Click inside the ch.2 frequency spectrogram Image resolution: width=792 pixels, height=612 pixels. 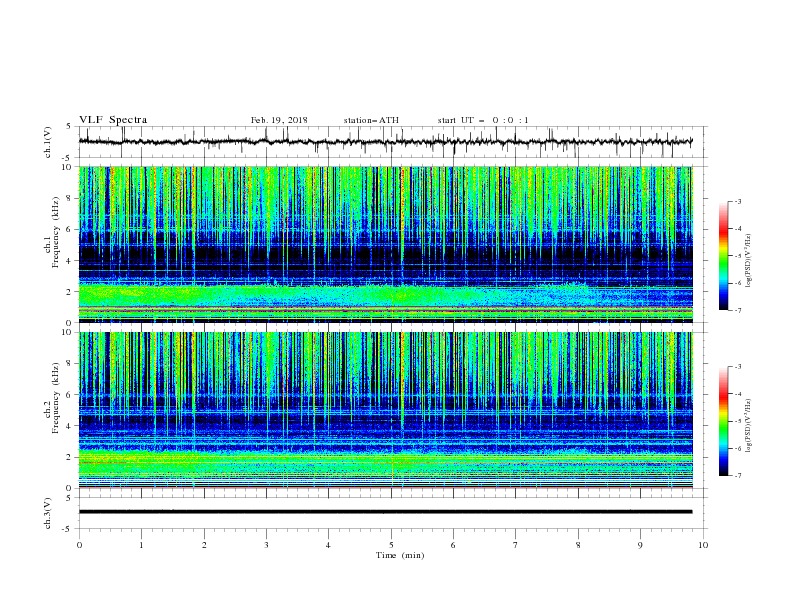click(385, 410)
